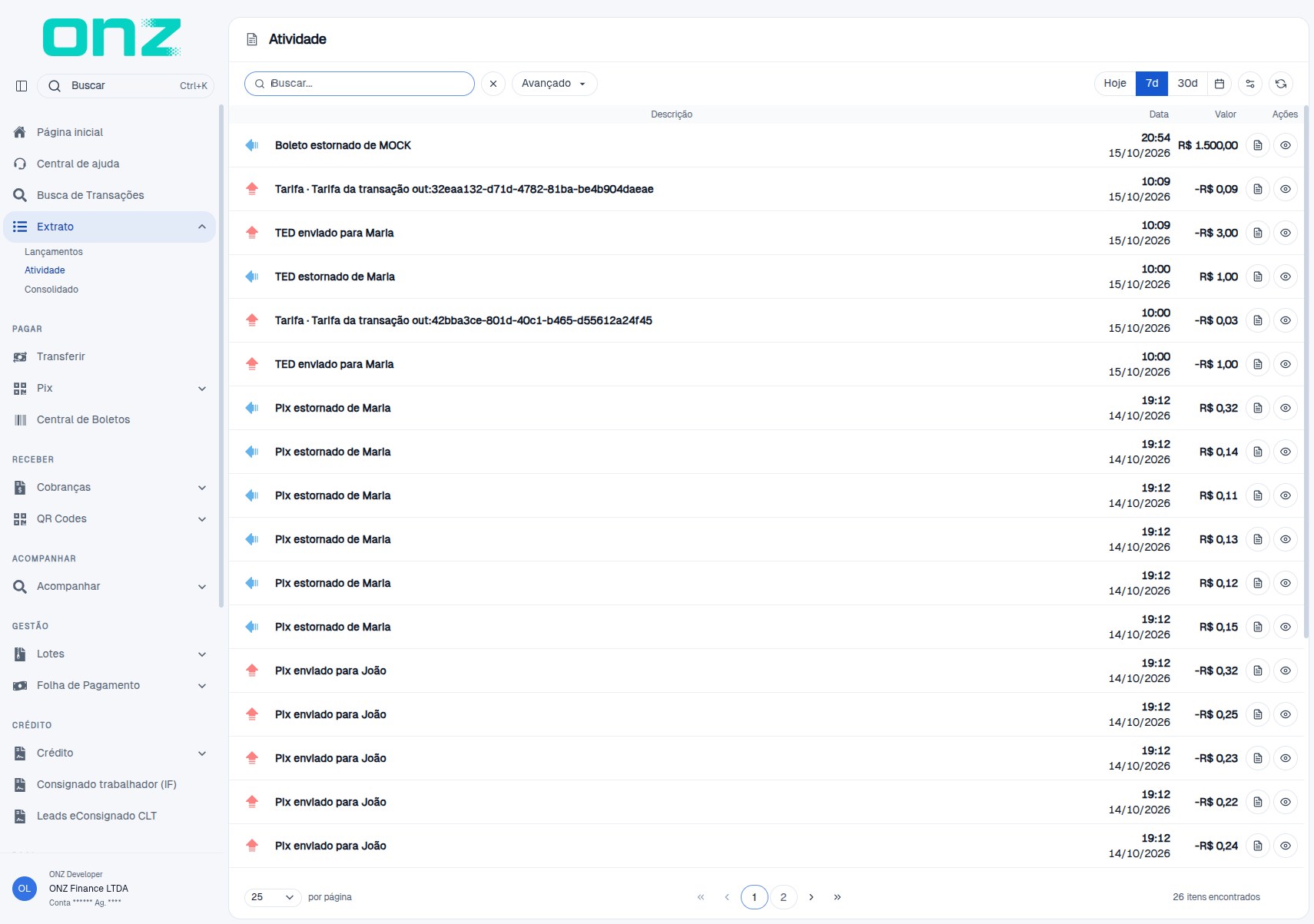Jump to the last page
This screenshot has width=1314, height=924.
(x=838, y=897)
